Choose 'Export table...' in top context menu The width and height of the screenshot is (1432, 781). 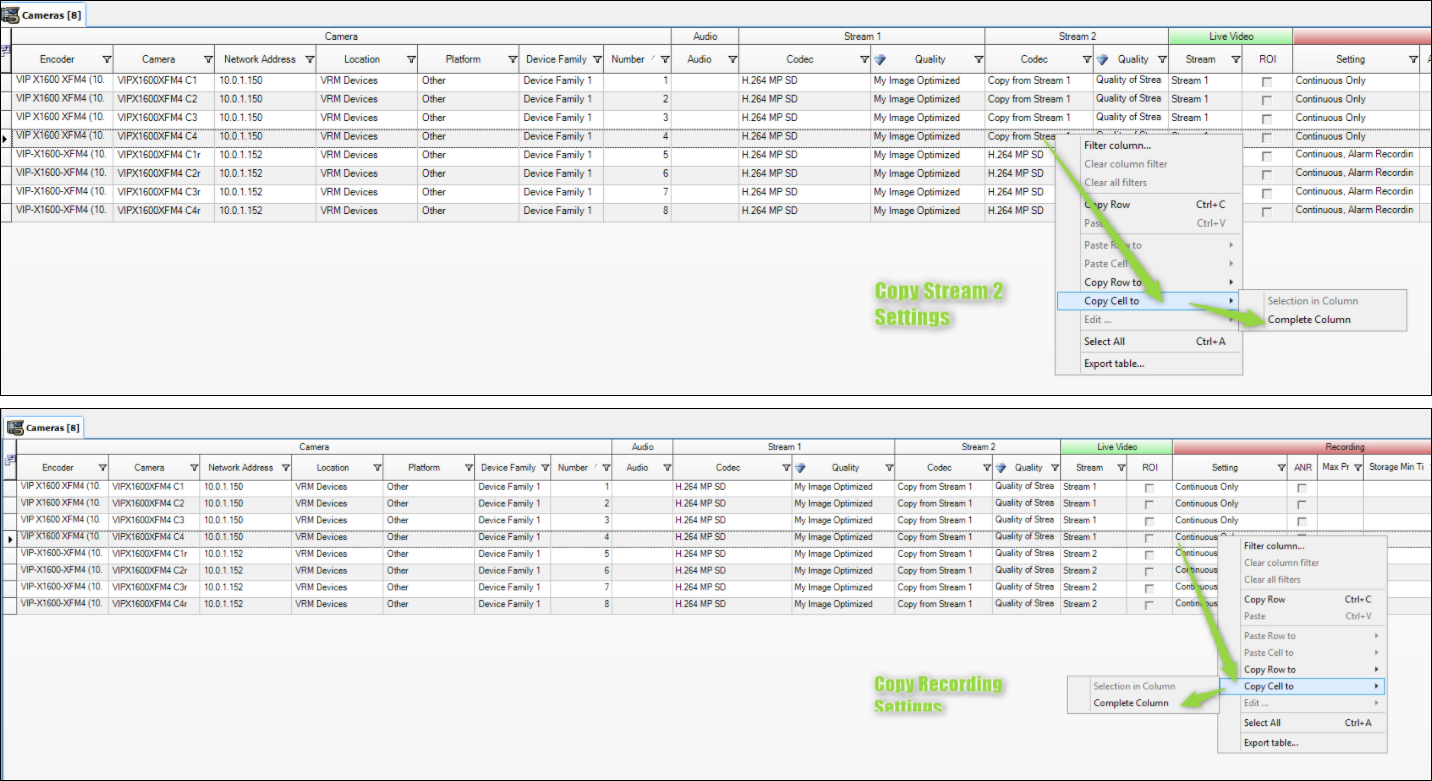pyautogui.click(x=1114, y=364)
